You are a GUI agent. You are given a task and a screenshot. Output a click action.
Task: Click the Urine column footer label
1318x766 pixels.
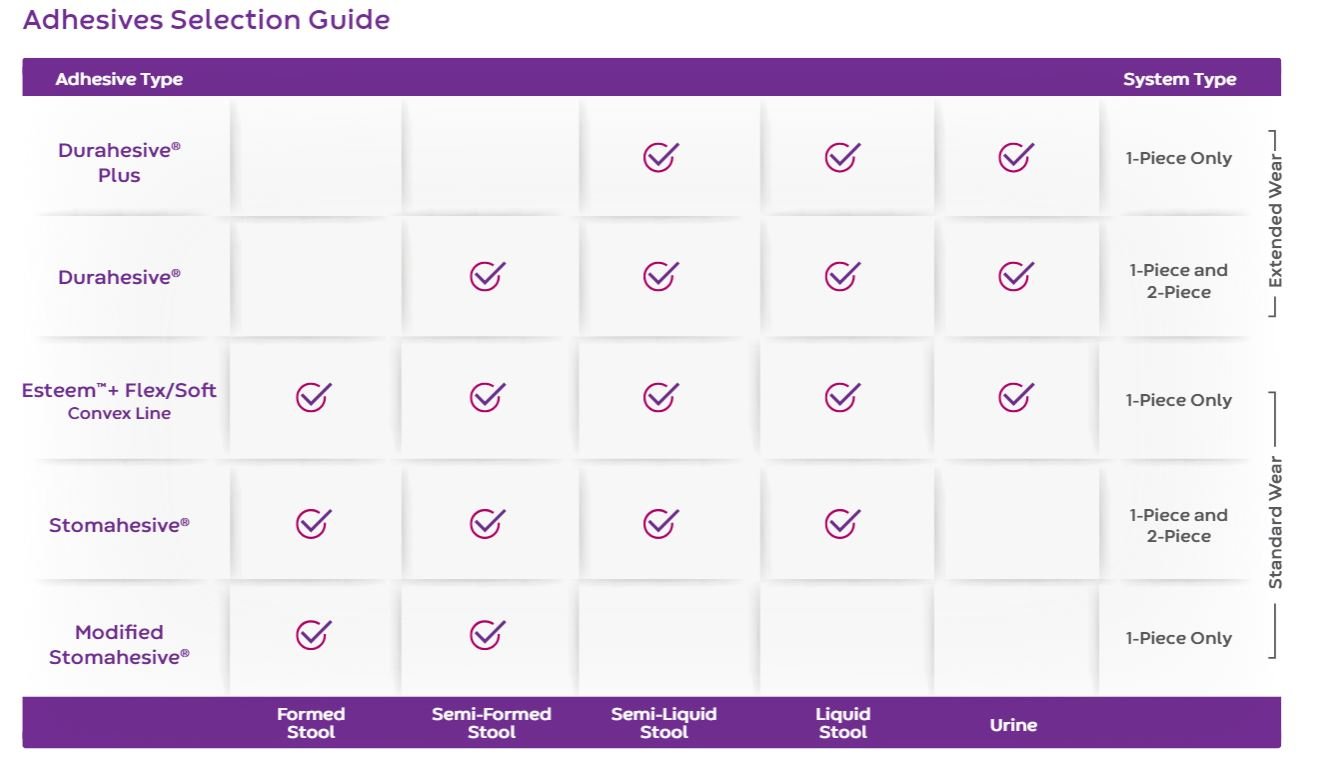point(1013,725)
